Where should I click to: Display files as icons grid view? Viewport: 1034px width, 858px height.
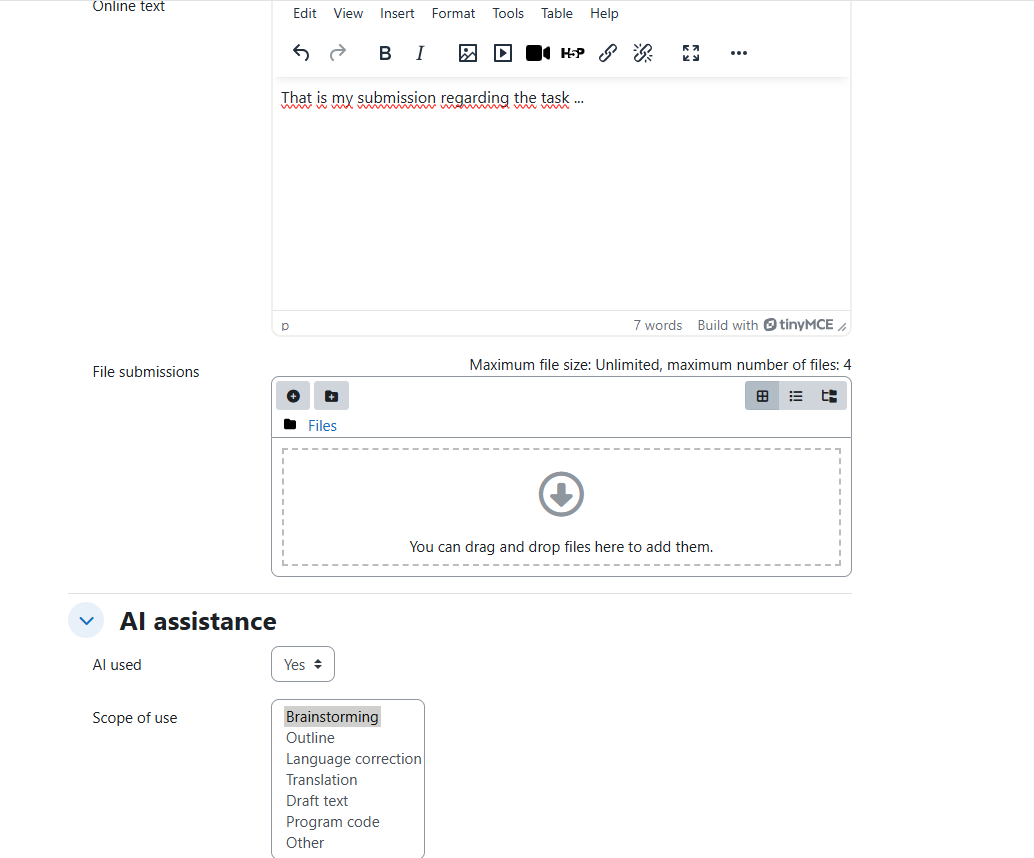(x=762, y=396)
